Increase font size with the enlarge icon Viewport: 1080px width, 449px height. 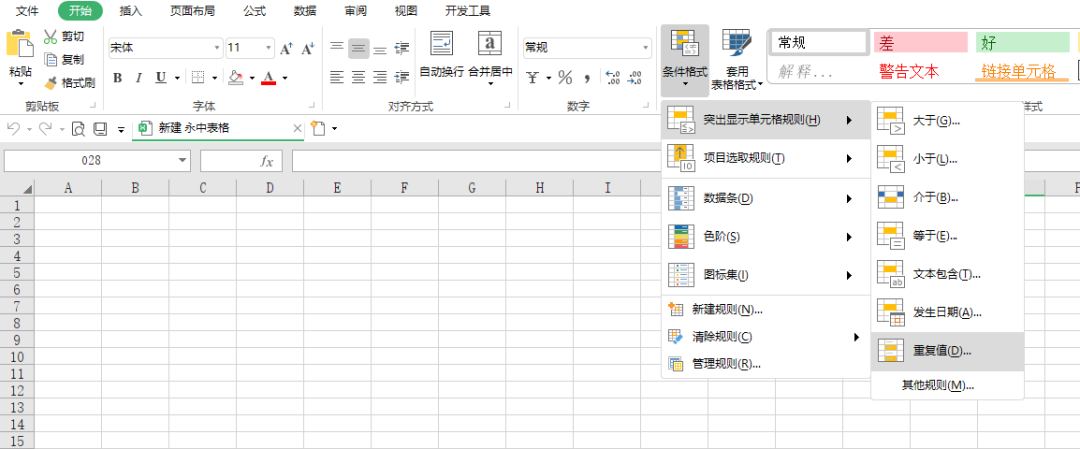(287, 48)
